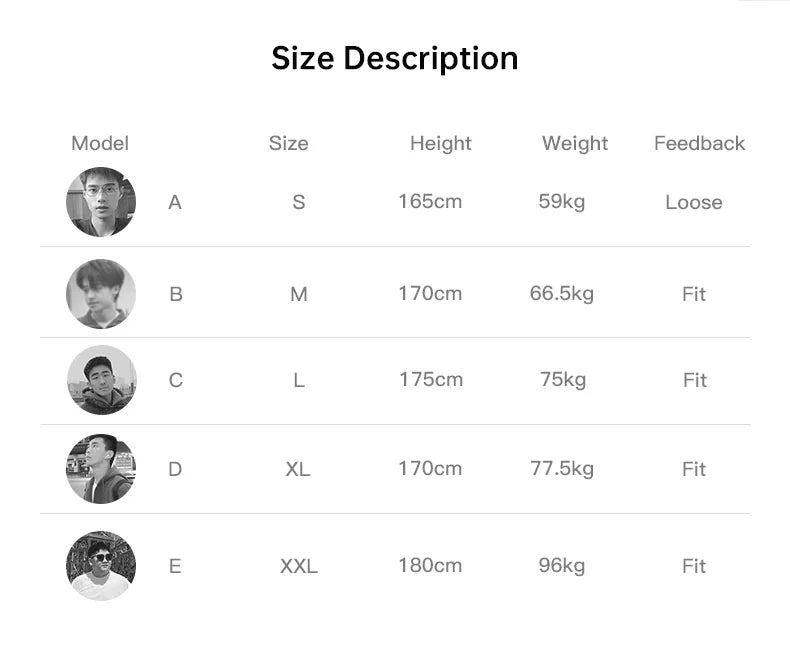The image size is (790, 659).
Task: Select the Feedback column header
Action: [699, 143]
